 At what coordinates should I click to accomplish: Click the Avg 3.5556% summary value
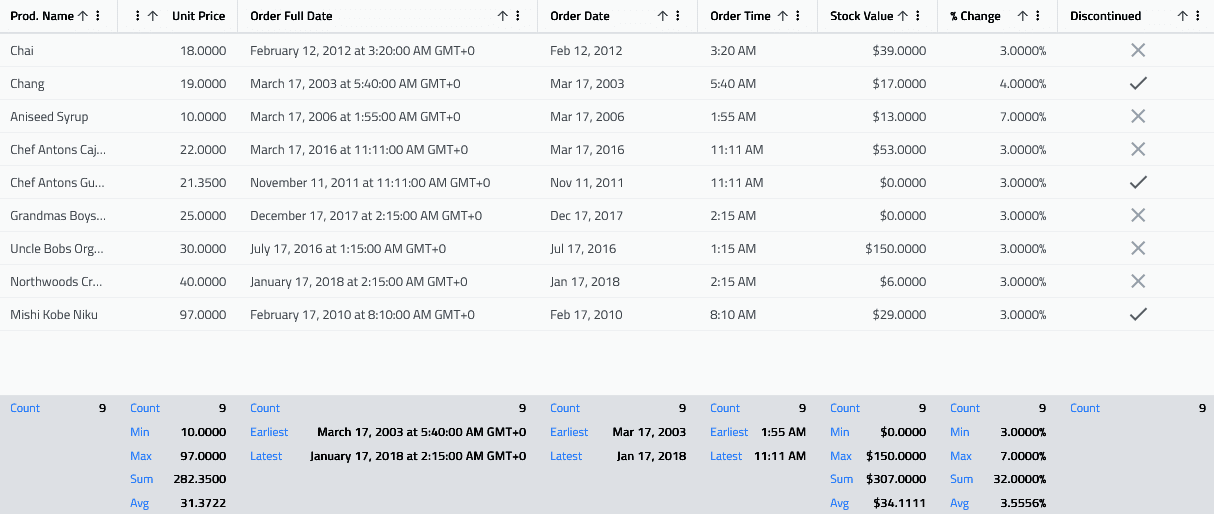coord(1021,504)
